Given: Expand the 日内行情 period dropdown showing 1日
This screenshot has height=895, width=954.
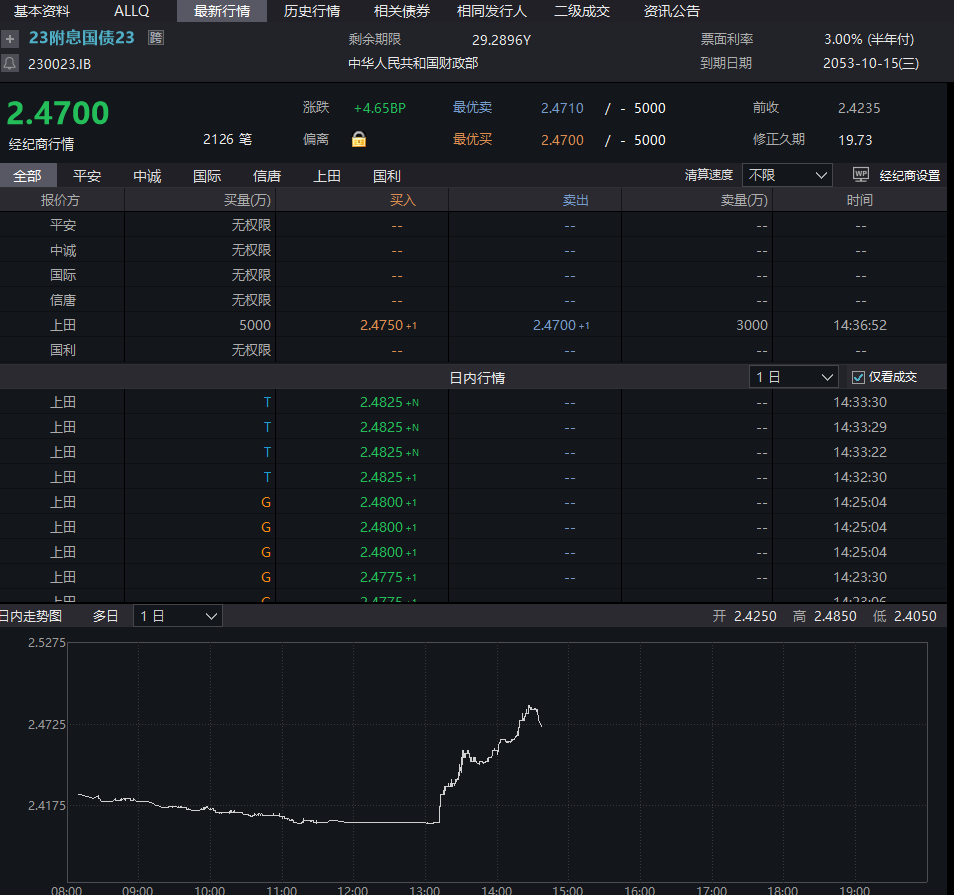Looking at the screenshot, I should tap(794, 377).
